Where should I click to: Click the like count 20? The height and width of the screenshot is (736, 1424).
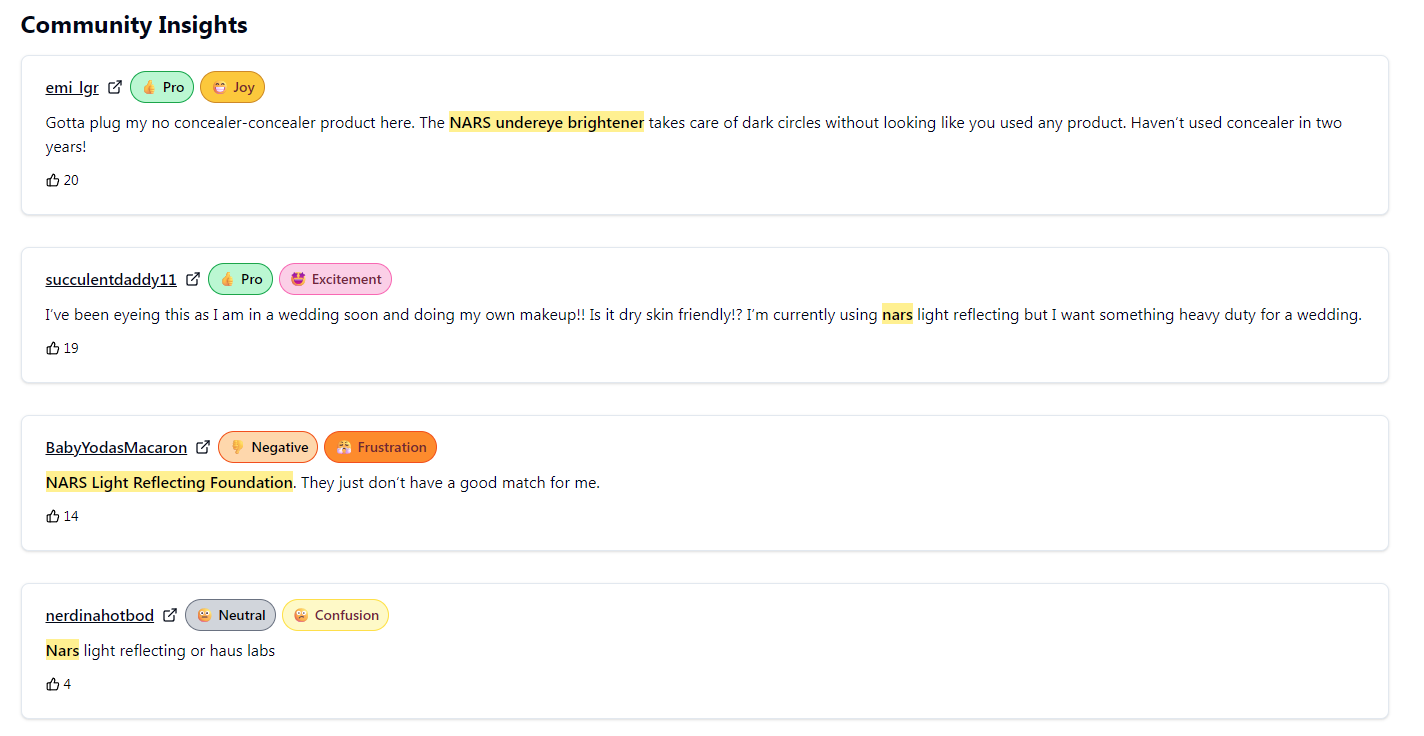(x=71, y=180)
